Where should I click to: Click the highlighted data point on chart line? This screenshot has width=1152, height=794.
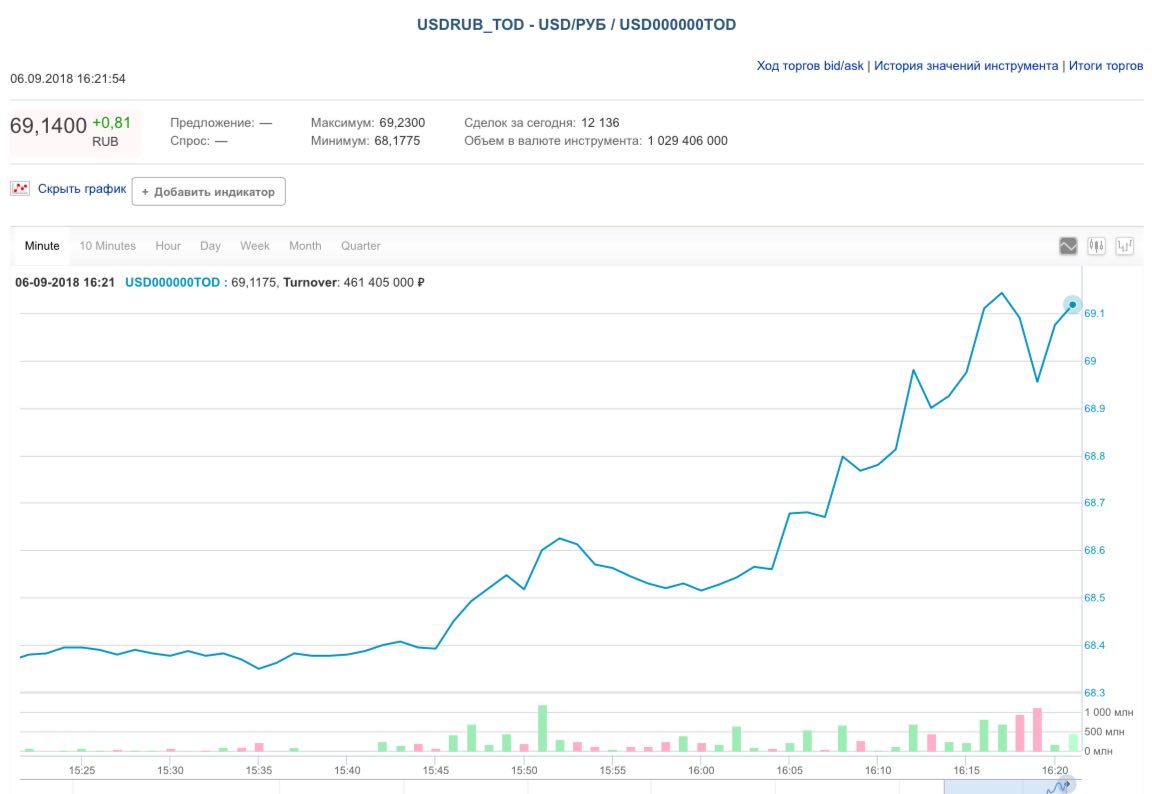(1073, 305)
